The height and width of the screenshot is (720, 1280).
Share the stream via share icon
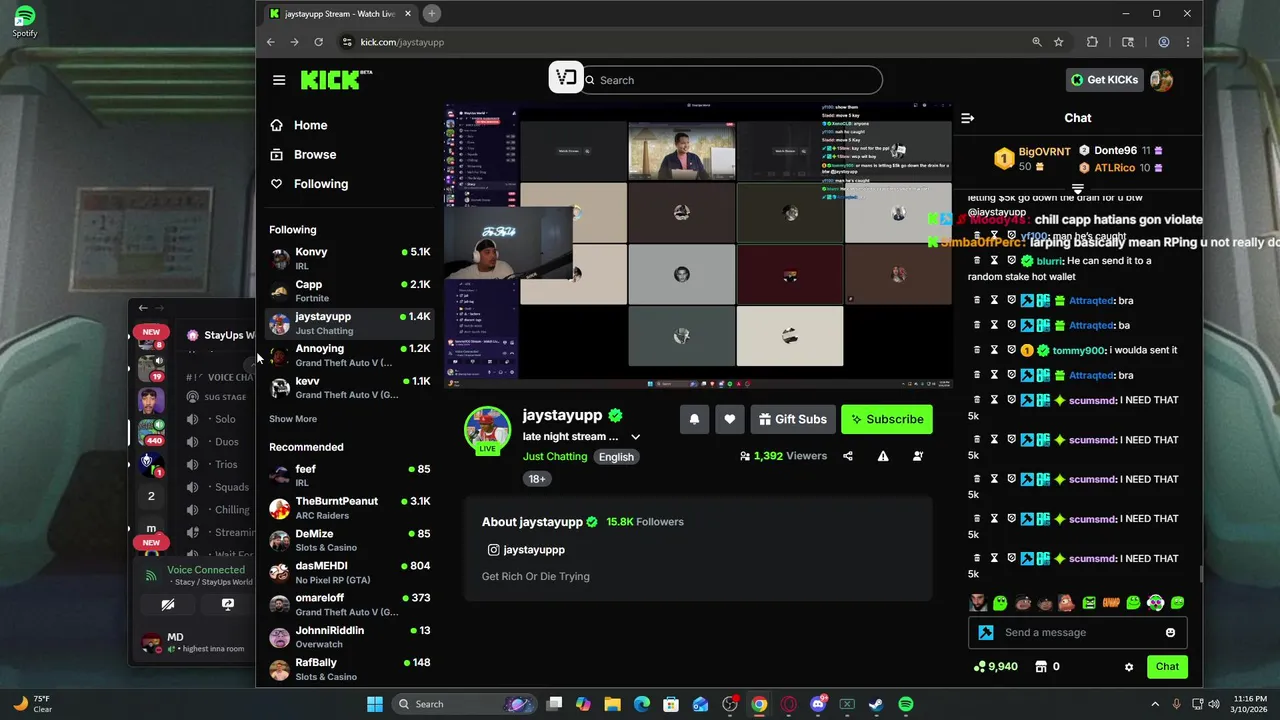click(x=848, y=456)
